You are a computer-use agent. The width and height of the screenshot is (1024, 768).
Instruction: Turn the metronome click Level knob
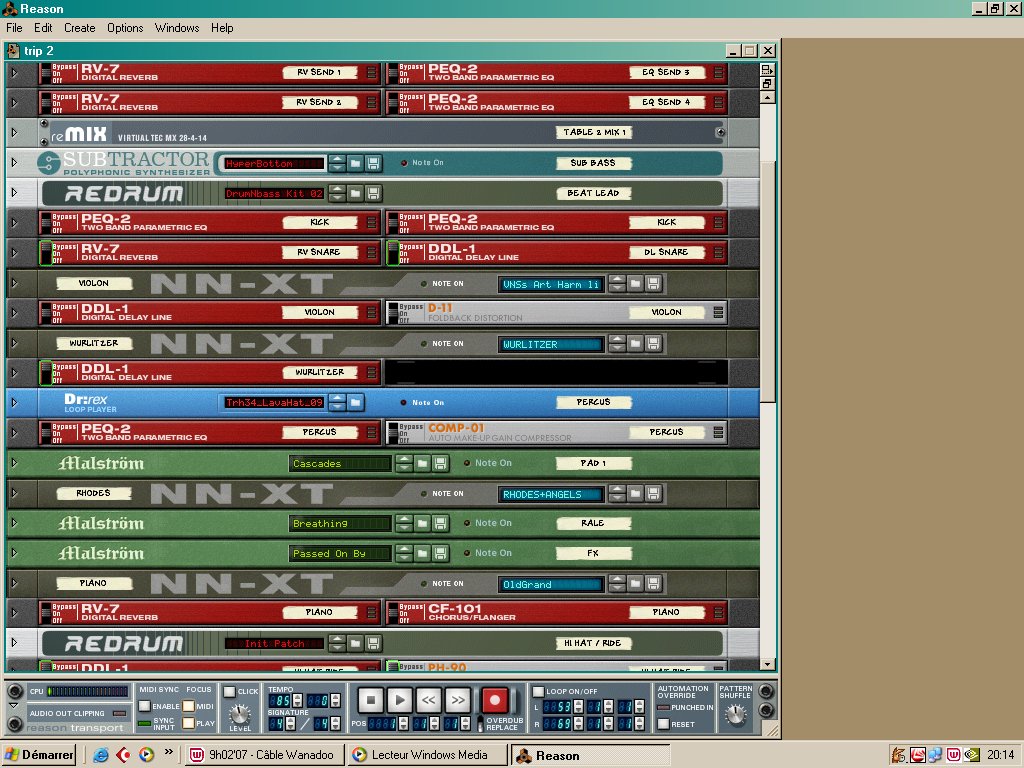pos(240,713)
